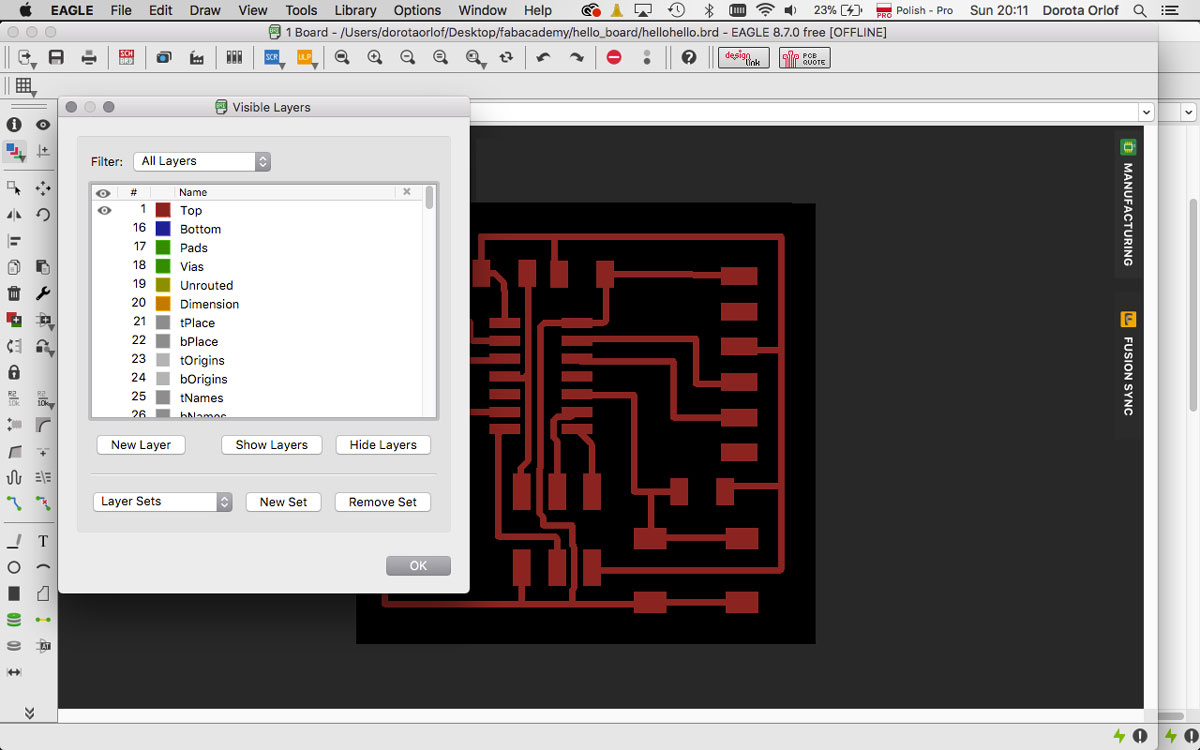Run a ULP program icon

305,58
